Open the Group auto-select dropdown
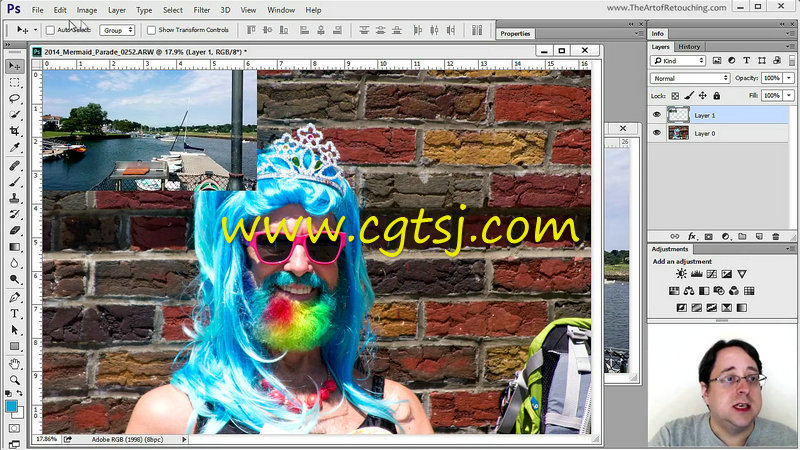The width and height of the screenshot is (800, 450). [117, 30]
